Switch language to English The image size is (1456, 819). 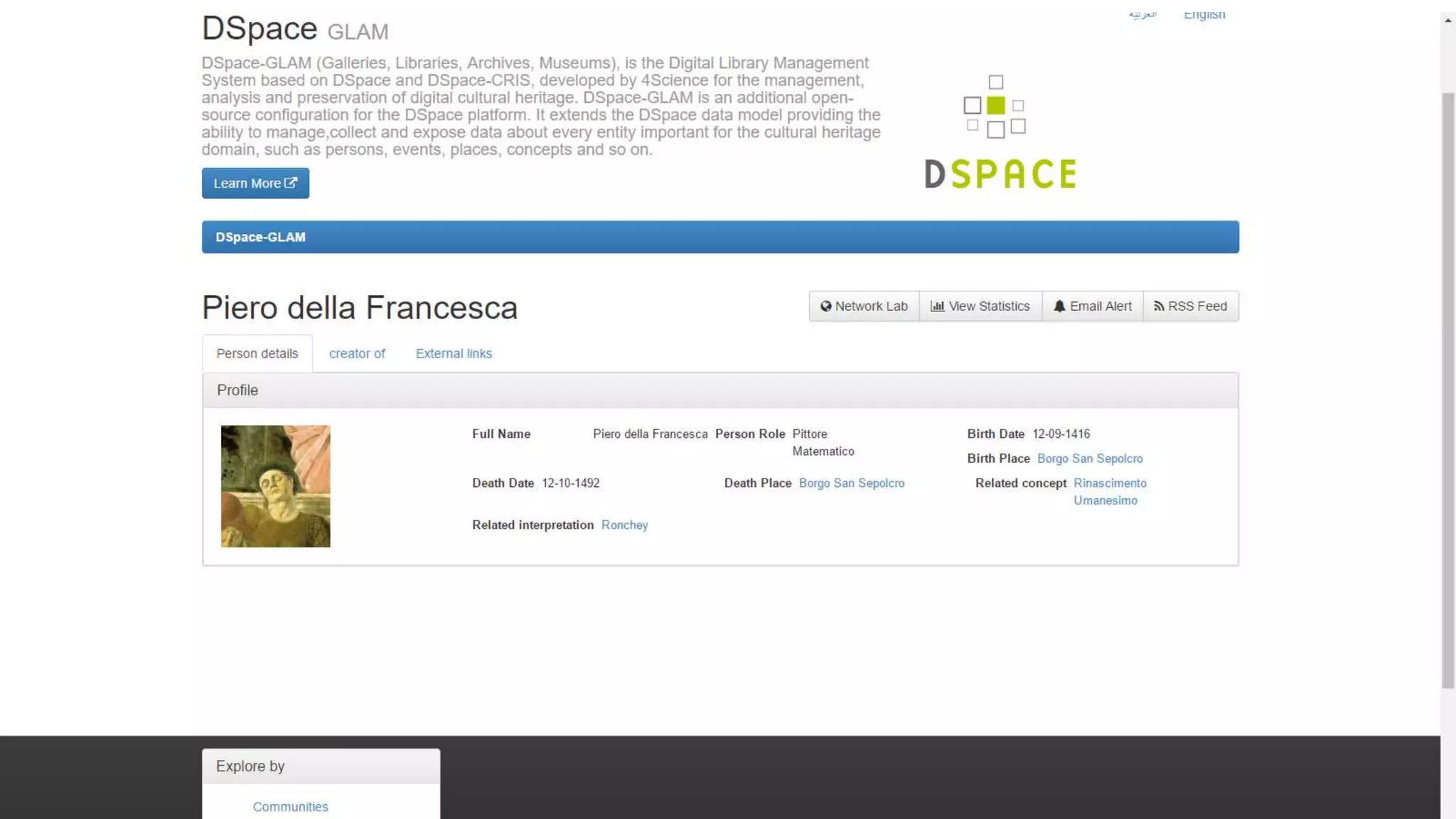click(x=1204, y=14)
